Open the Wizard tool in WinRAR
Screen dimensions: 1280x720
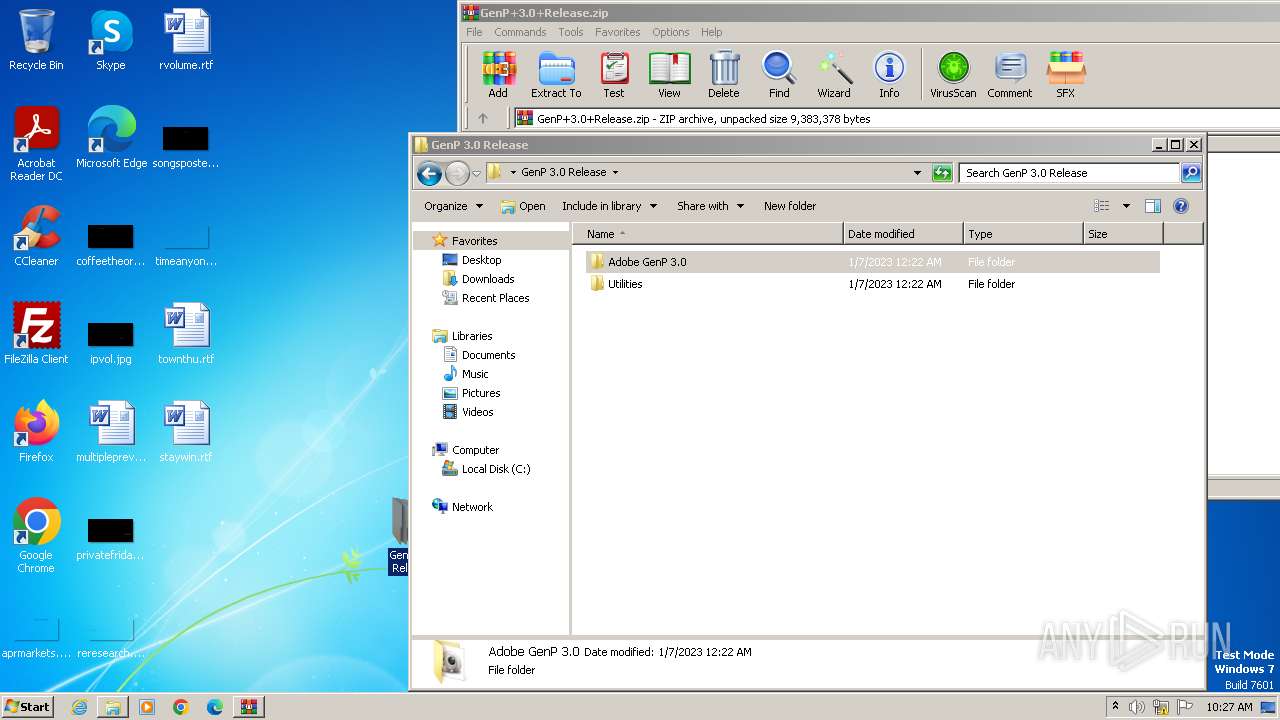tap(834, 75)
